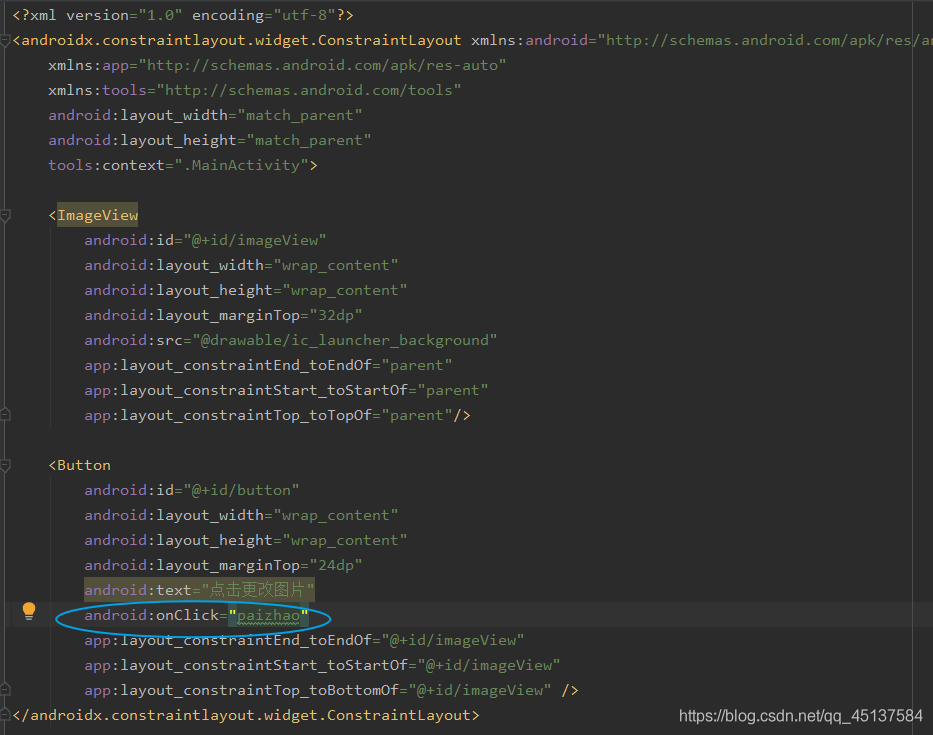Click the "@drawable/ic_launcher_background" src value
The image size is (933, 735).
pyautogui.click(x=345, y=340)
